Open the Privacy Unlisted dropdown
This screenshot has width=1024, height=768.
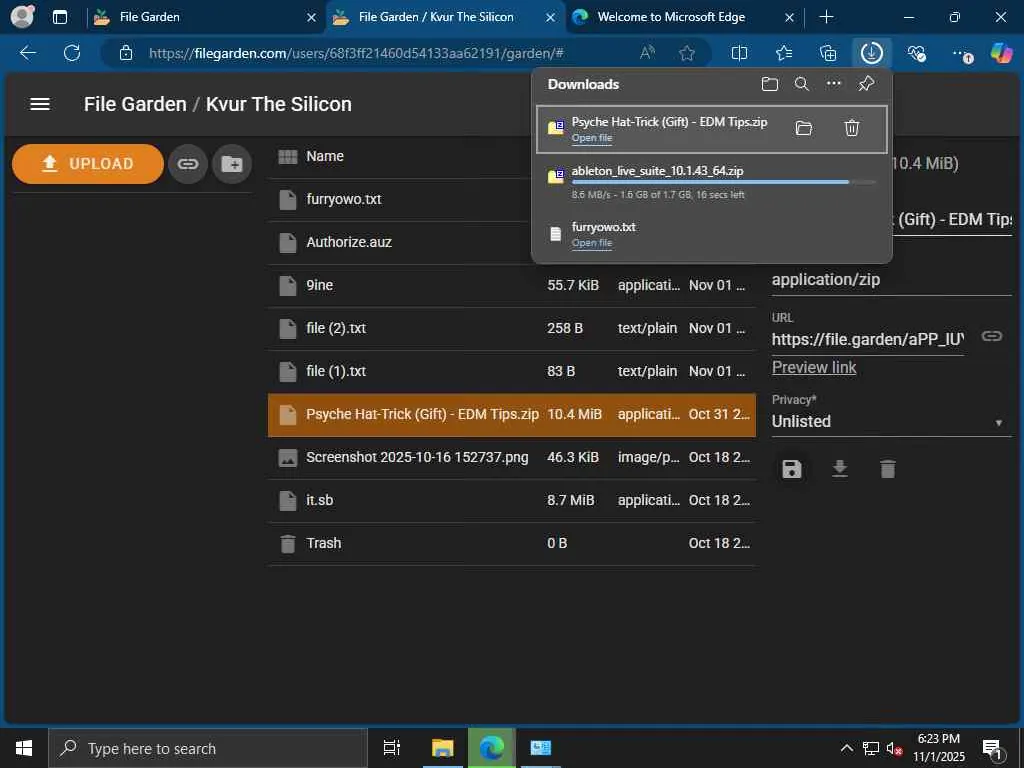click(891, 422)
